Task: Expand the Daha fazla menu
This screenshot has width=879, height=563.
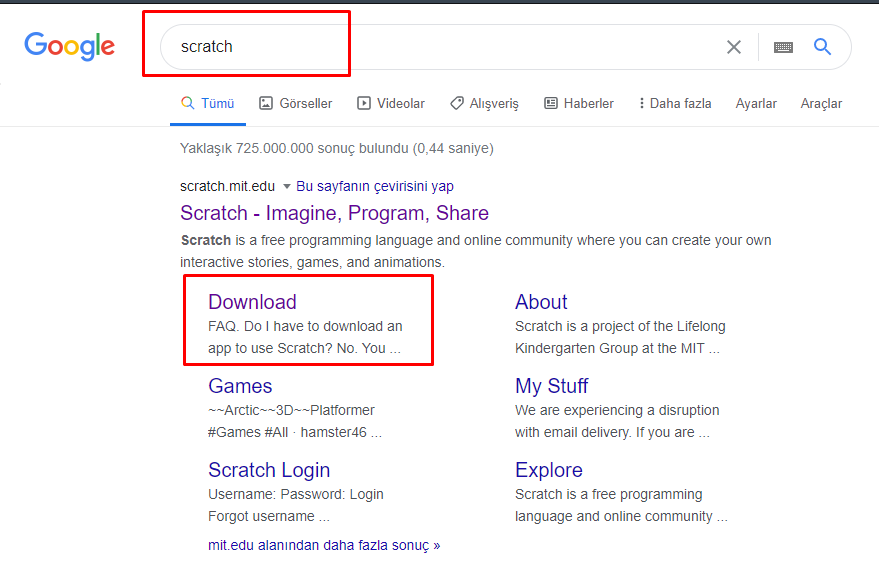Action: click(x=675, y=103)
